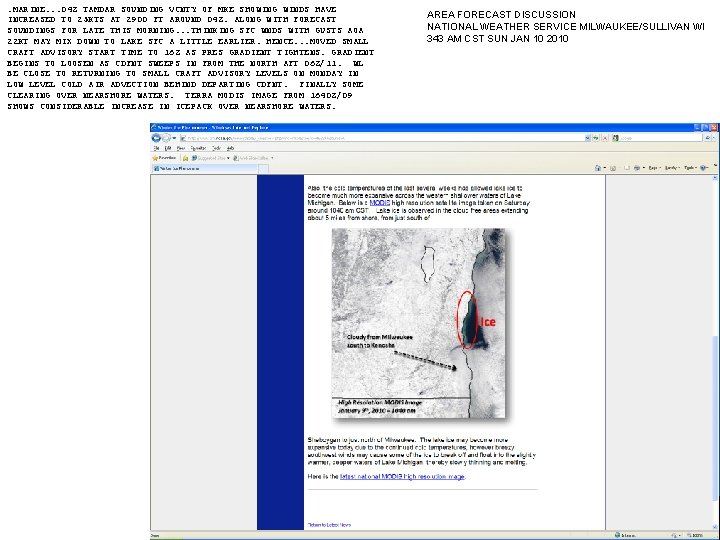Expand the Print dropdown arrow
The height and width of the screenshot is (540, 720).
[x=644, y=168]
